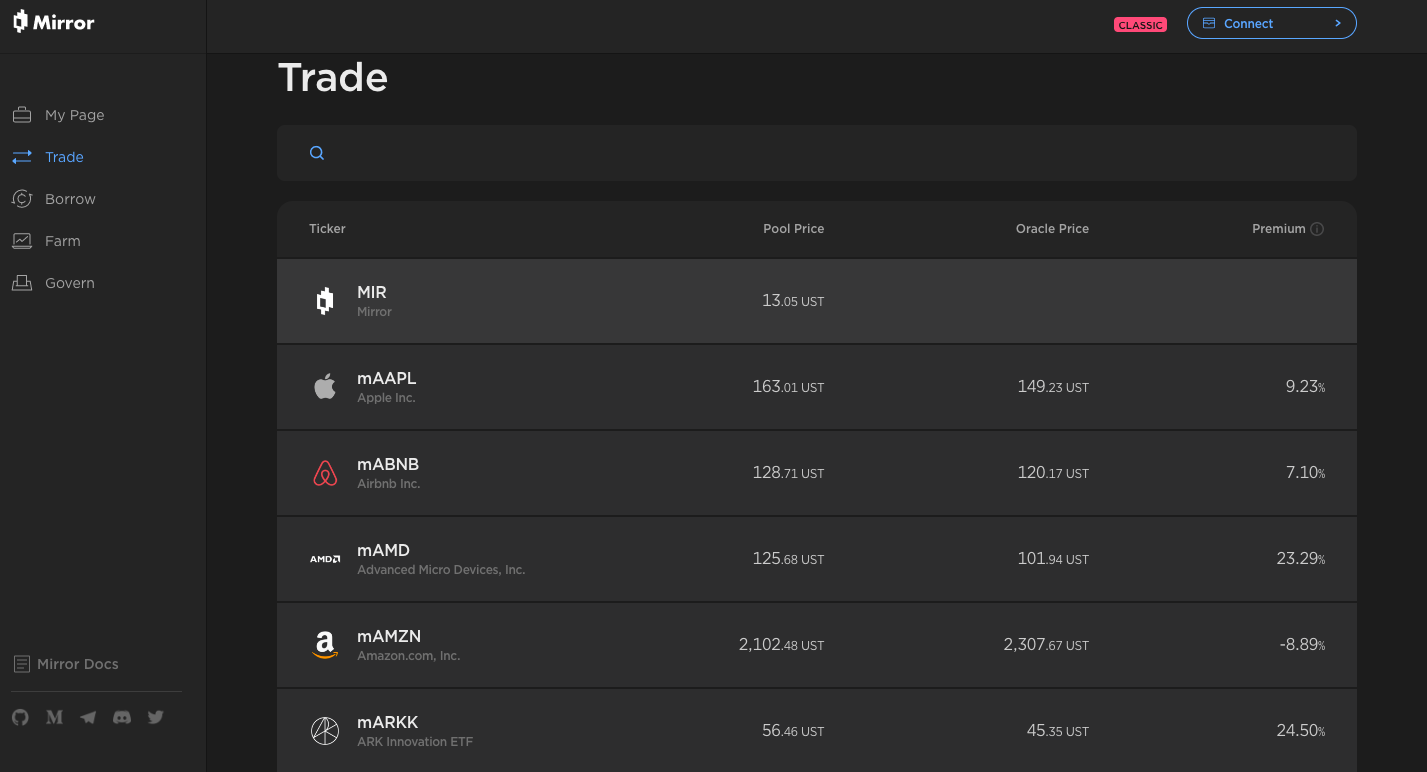Open the Borrow section
The height and width of the screenshot is (772, 1427).
70,199
